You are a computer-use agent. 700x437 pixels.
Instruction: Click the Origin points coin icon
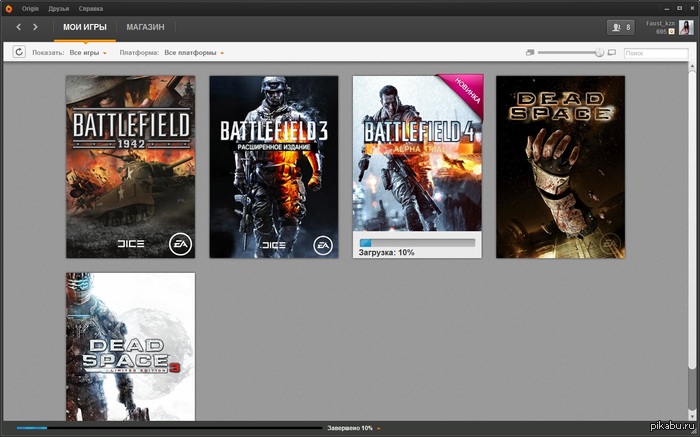pyautogui.click(x=671, y=32)
